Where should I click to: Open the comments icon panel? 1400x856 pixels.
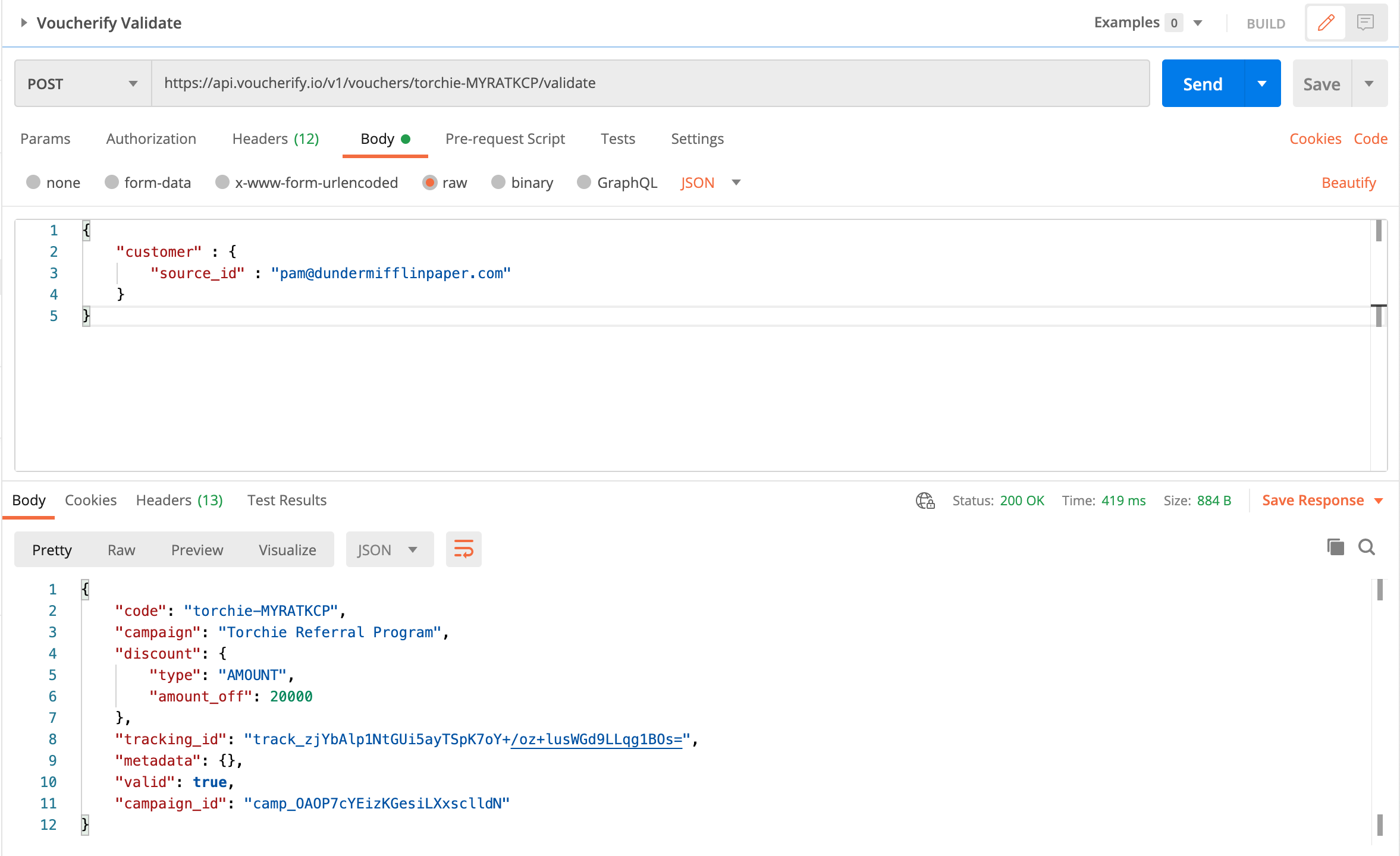click(1366, 23)
